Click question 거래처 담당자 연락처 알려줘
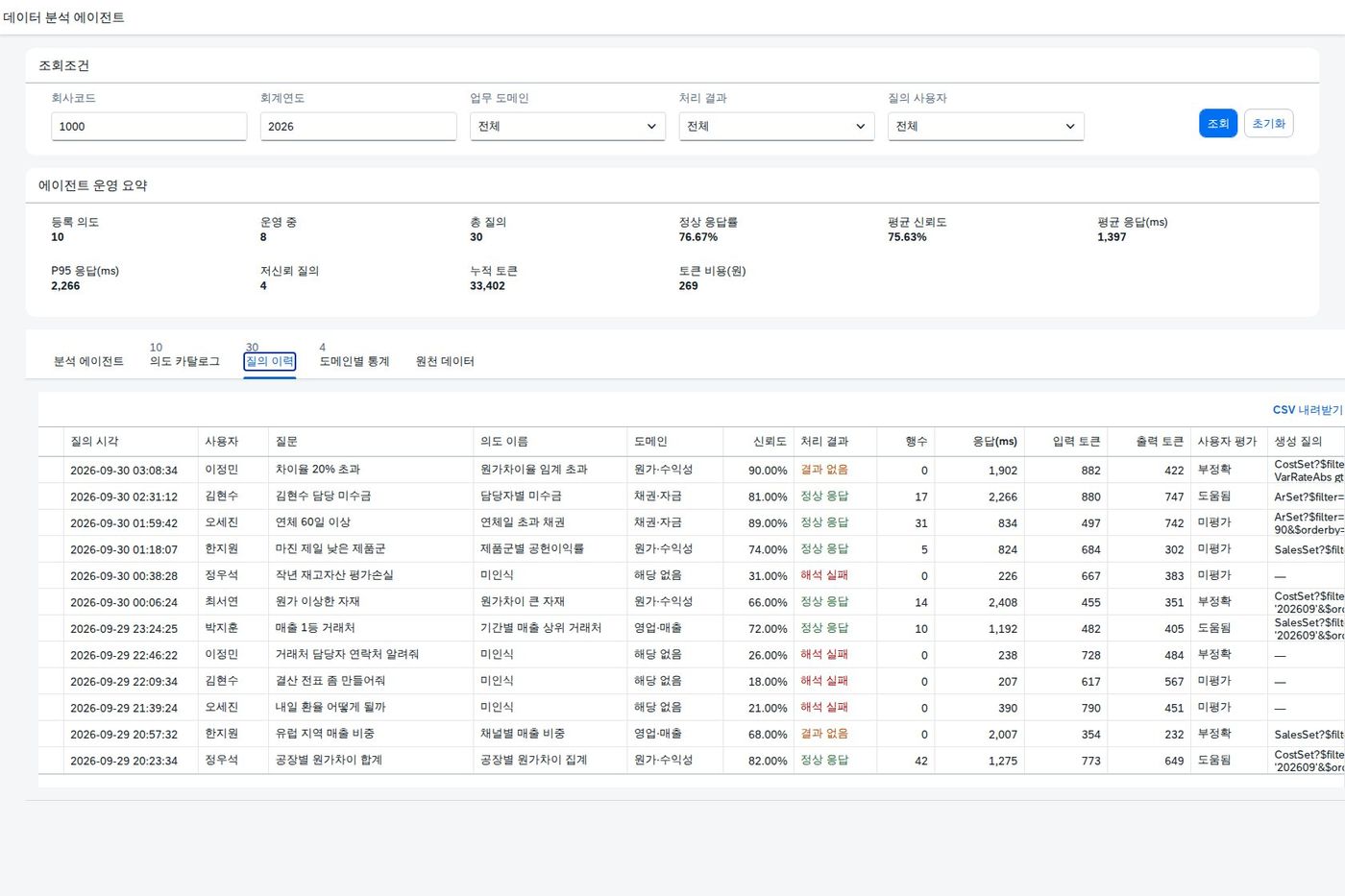1345x896 pixels. point(347,655)
